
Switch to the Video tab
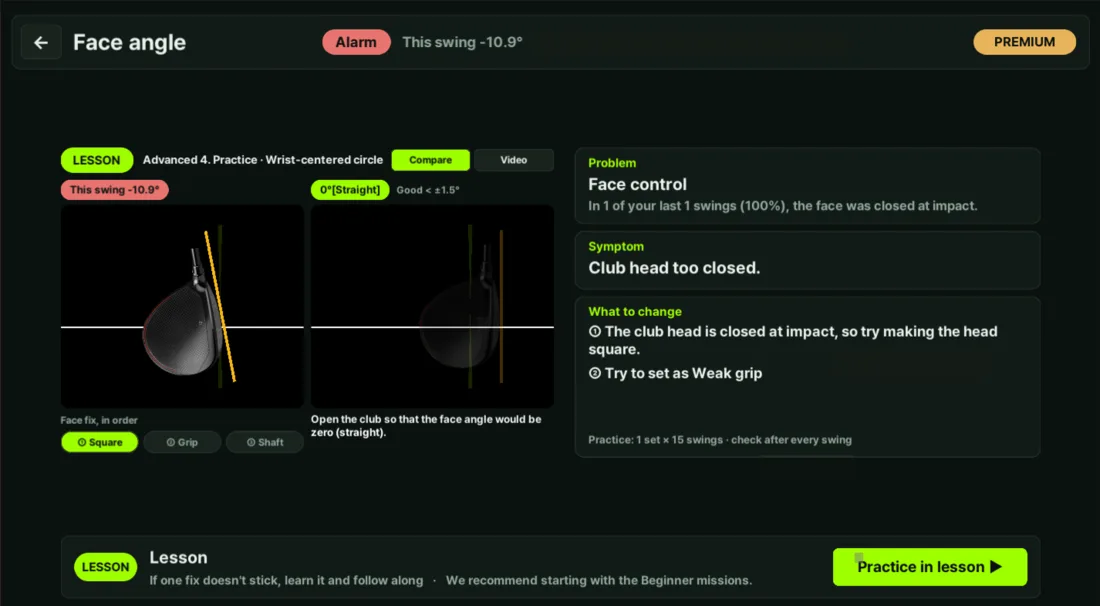[514, 160]
